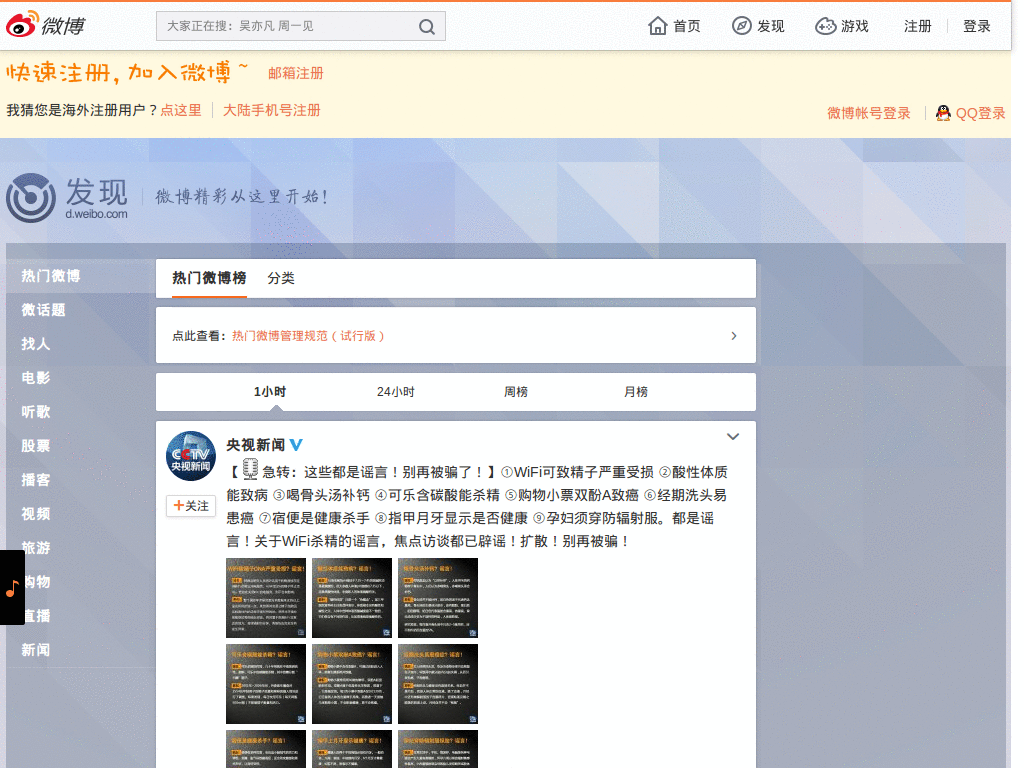Click the orange music note widget
This screenshot has width=1024, height=768.
(x=12, y=588)
